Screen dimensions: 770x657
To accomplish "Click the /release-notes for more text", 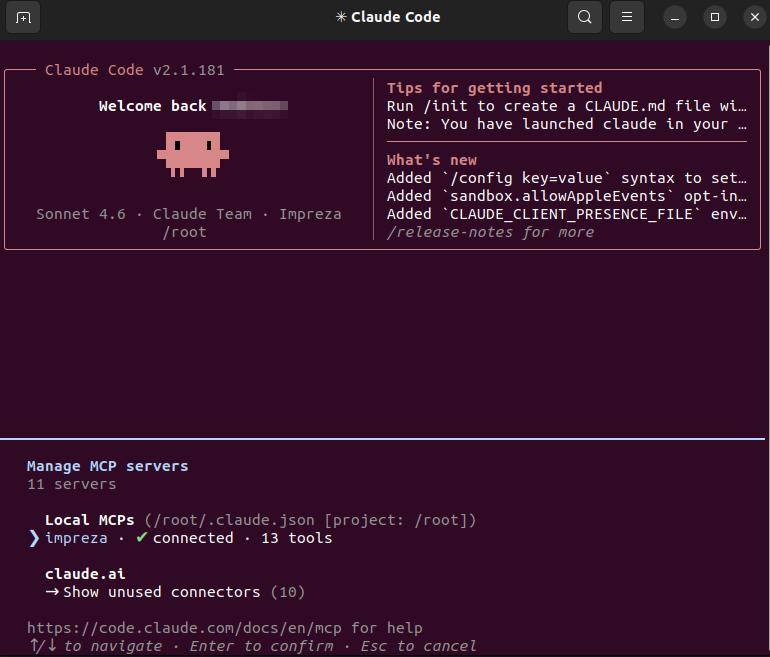I will click(491, 232).
